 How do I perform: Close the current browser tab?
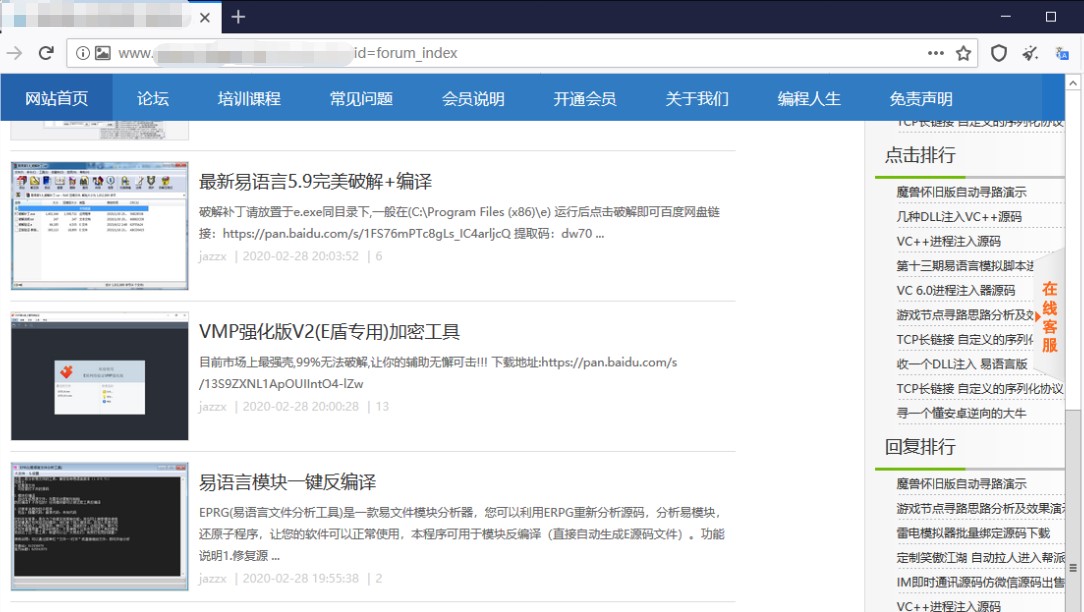click(x=205, y=18)
